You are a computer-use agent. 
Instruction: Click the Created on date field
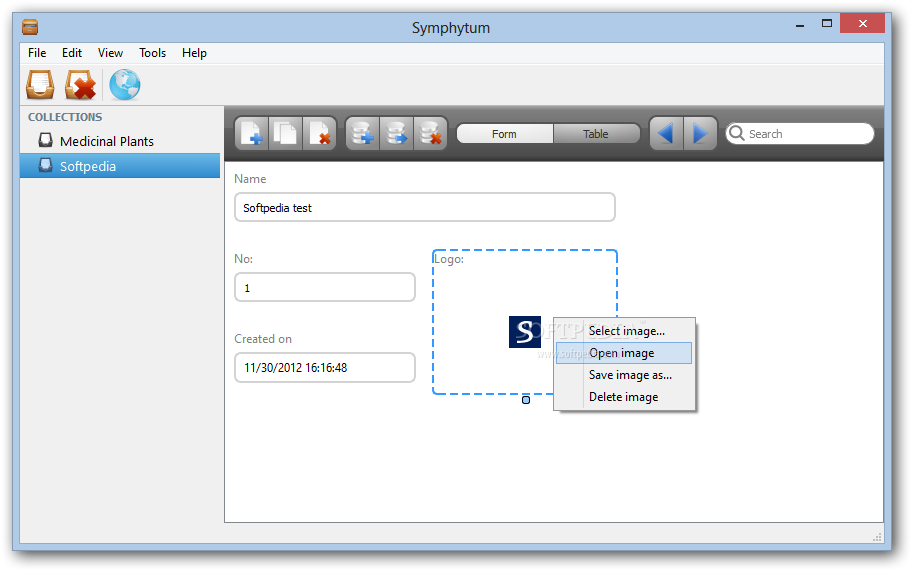[x=325, y=367]
